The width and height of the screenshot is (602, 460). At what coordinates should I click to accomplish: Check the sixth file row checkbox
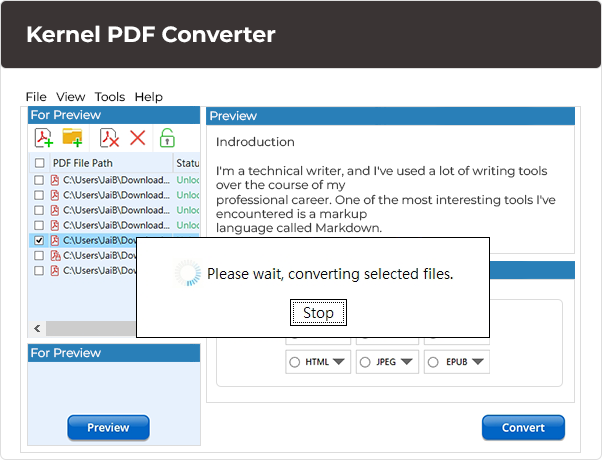point(39,256)
